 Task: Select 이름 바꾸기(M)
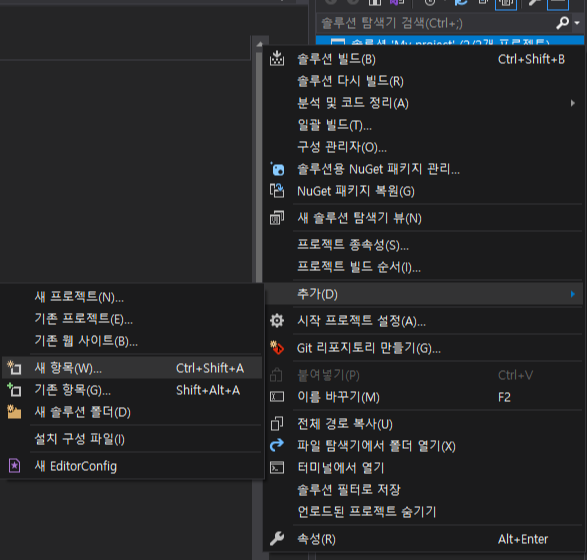point(423,397)
